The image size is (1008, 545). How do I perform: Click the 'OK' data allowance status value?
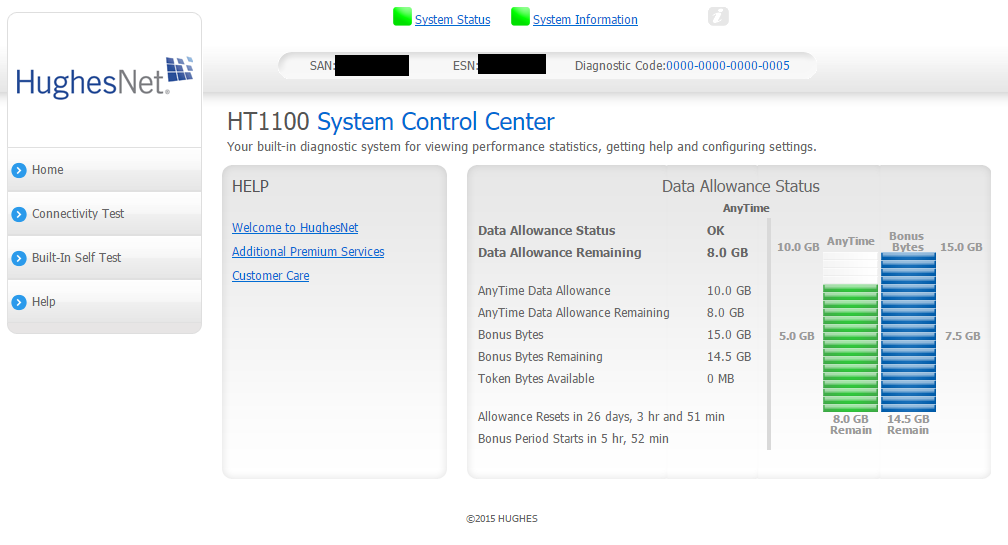click(716, 231)
